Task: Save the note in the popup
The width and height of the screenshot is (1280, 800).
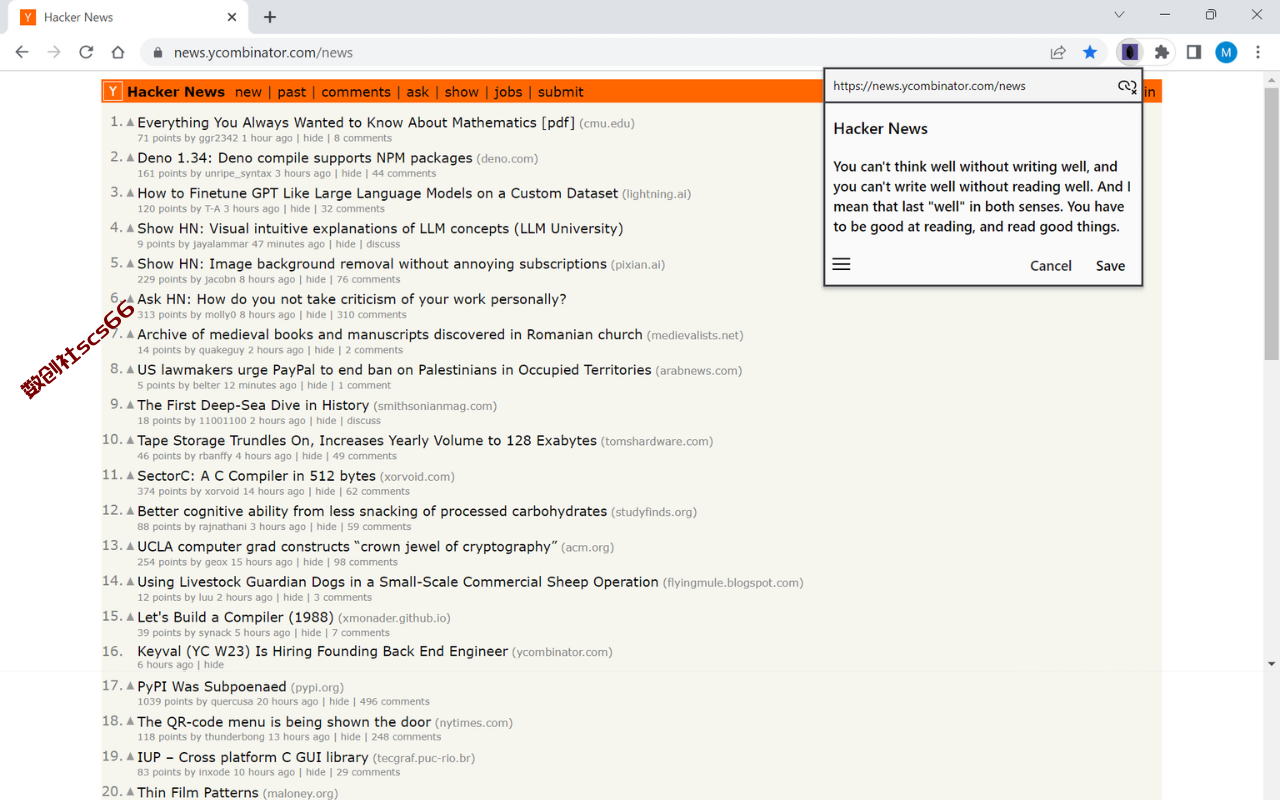Action: click(x=1110, y=266)
